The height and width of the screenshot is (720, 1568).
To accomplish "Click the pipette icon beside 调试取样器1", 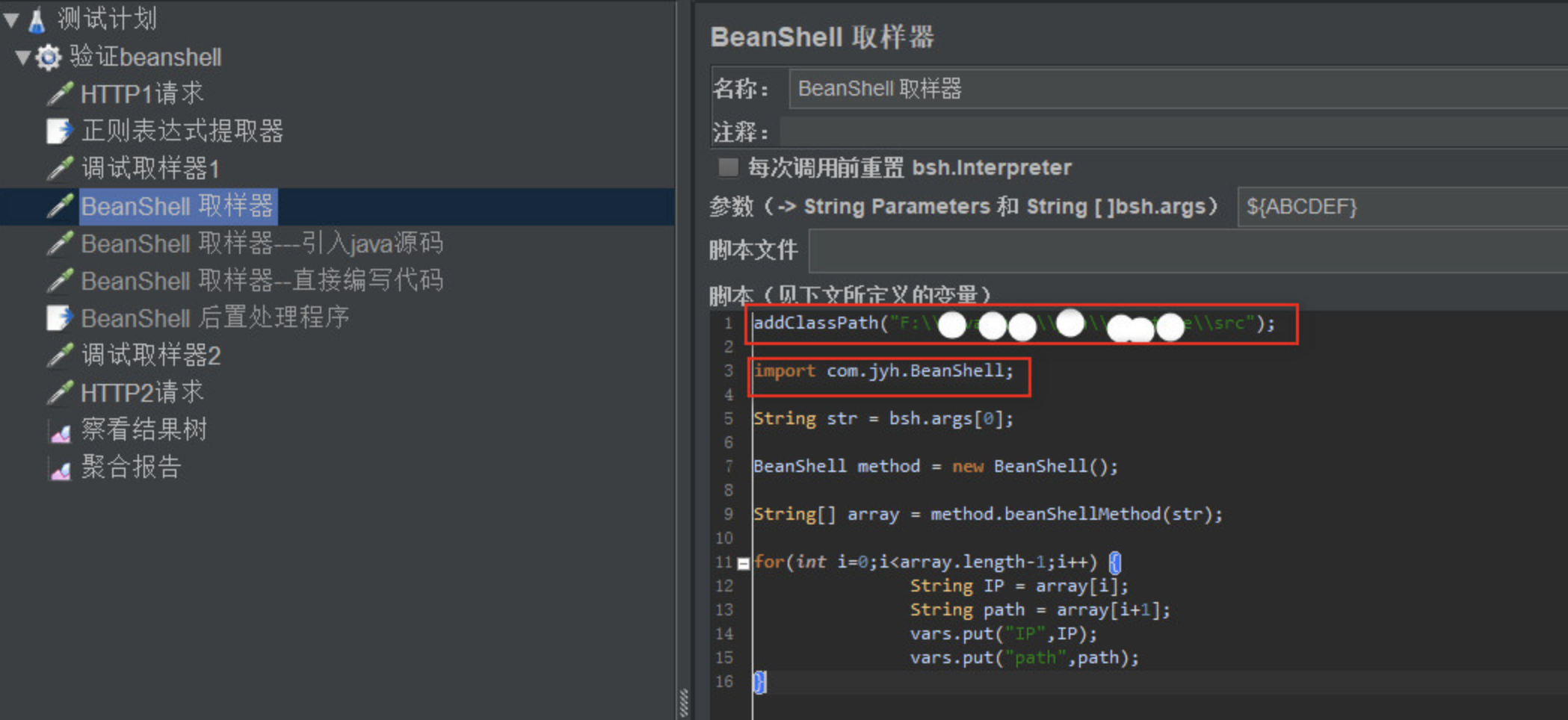I will (61, 169).
